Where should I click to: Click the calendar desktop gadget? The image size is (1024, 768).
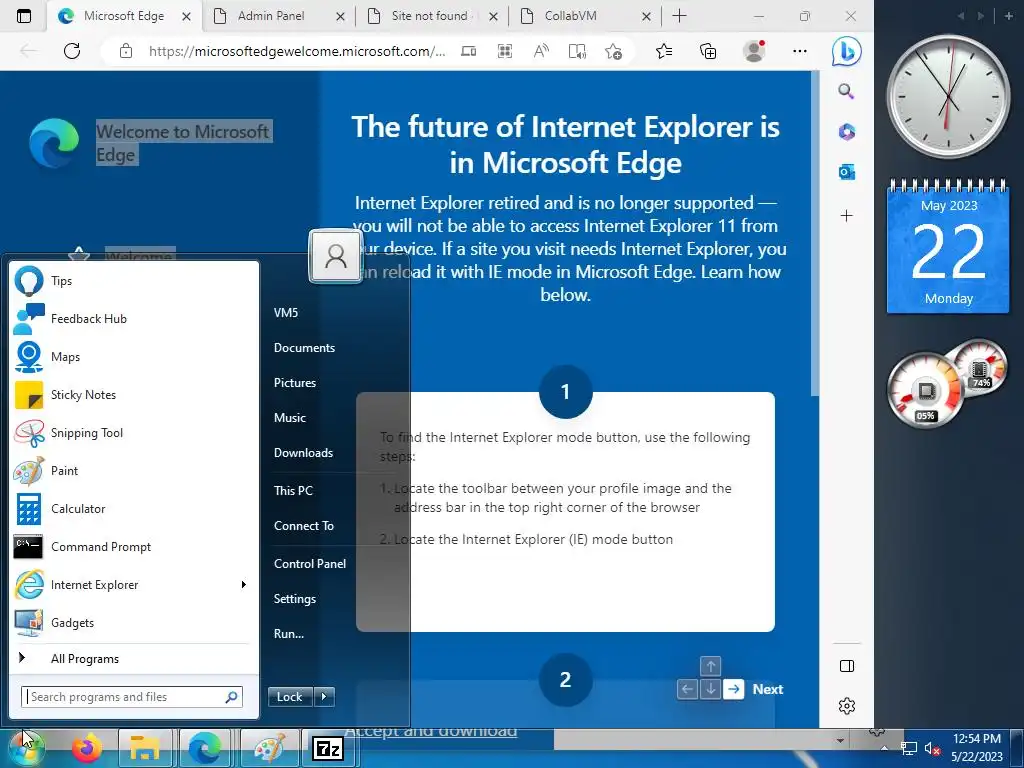pyautogui.click(x=948, y=247)
